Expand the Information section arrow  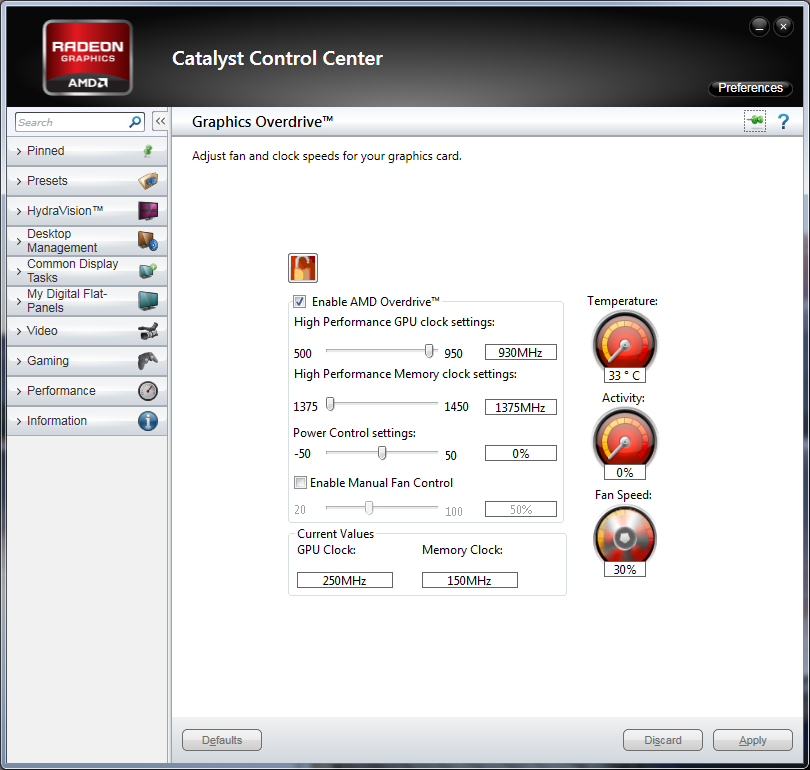pyautogui.click(x=19, y=421)
